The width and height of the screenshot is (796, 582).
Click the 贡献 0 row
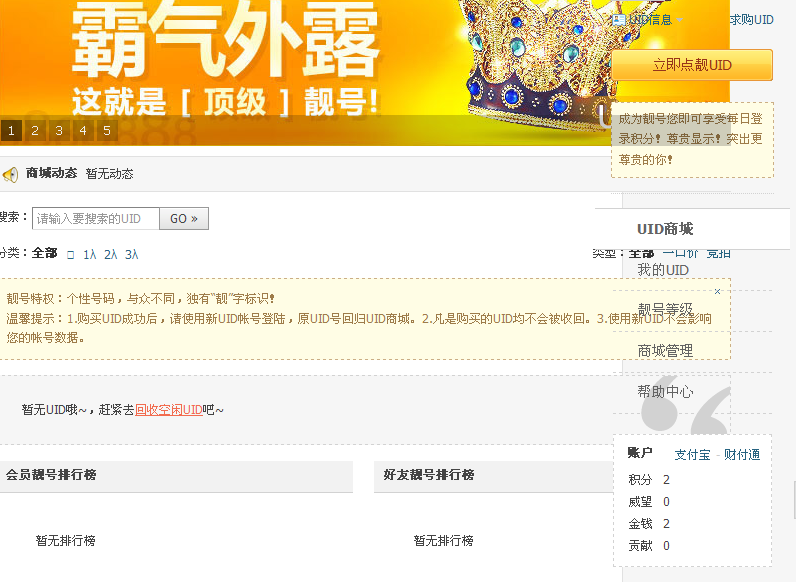pos(649,545)
